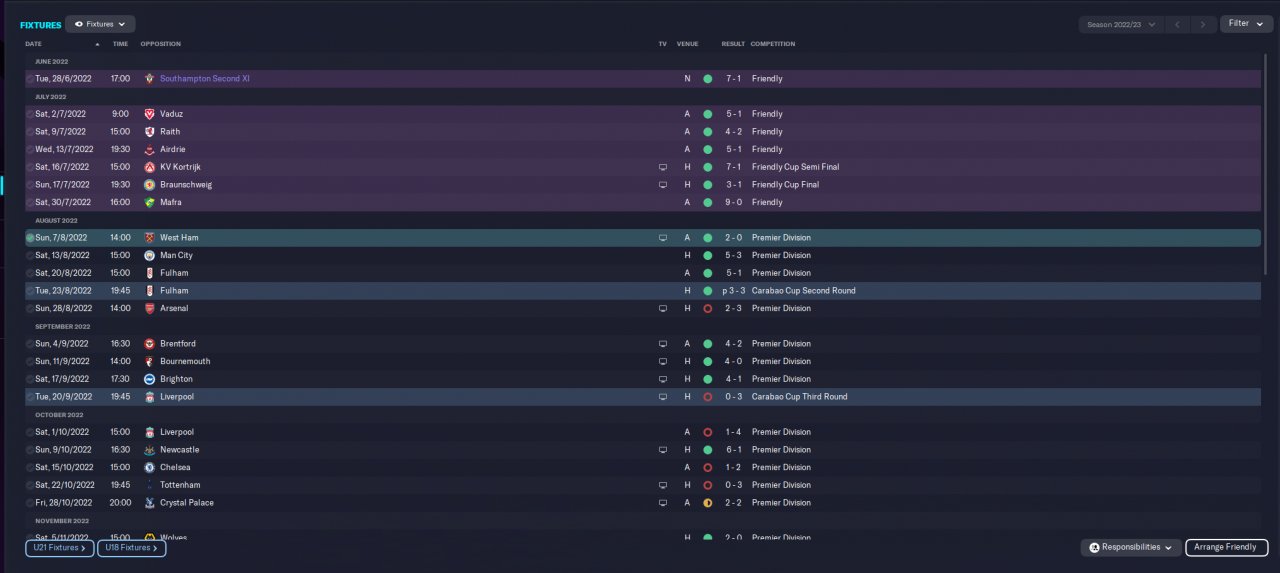Click the Vaduz club badge

(149, 114)
